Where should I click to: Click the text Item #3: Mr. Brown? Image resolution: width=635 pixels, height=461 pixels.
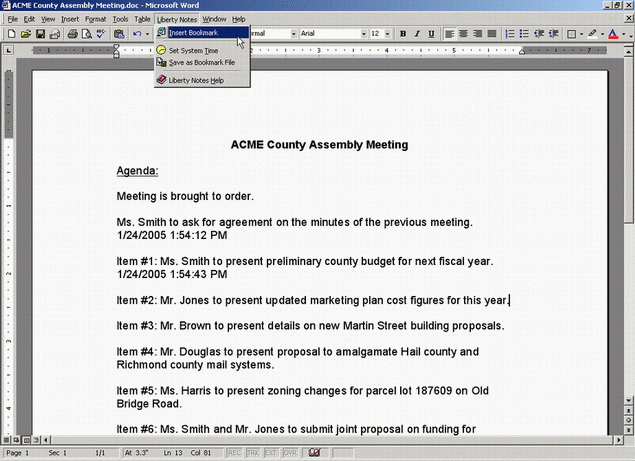point(164,326)
